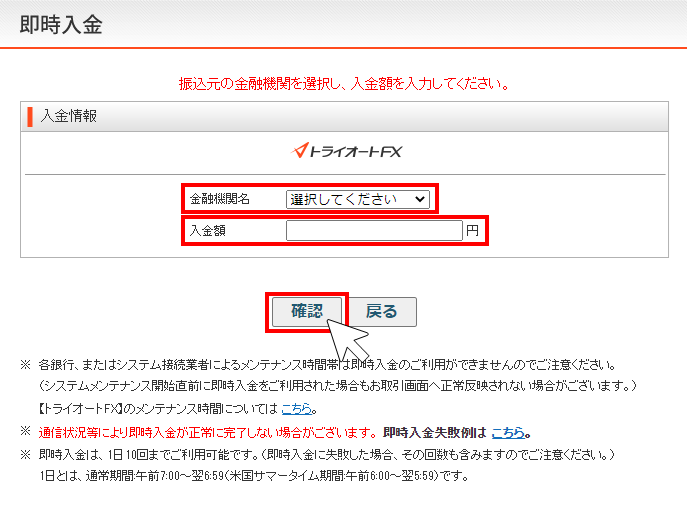
Task: Click the 円 unit text
Action: (x=472, y=230)
